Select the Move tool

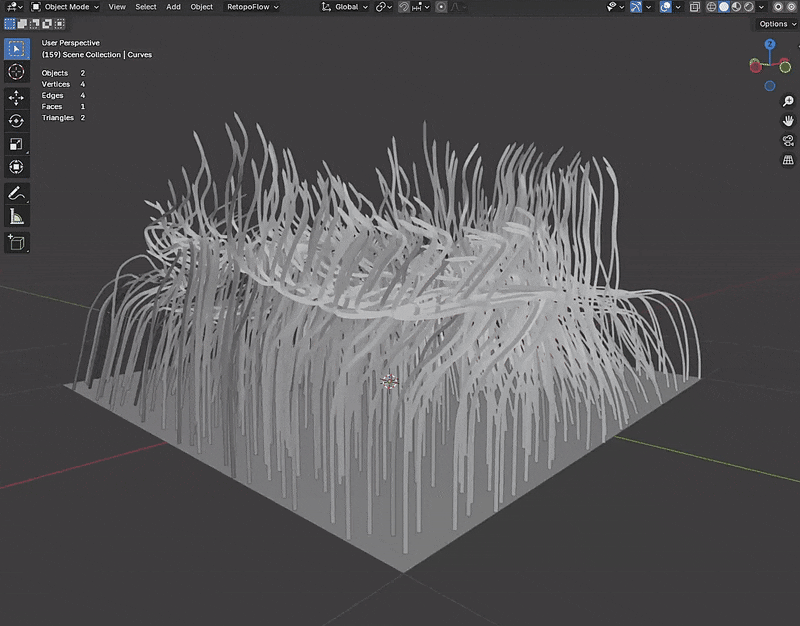pyautogui.click(x=16, y=95)
